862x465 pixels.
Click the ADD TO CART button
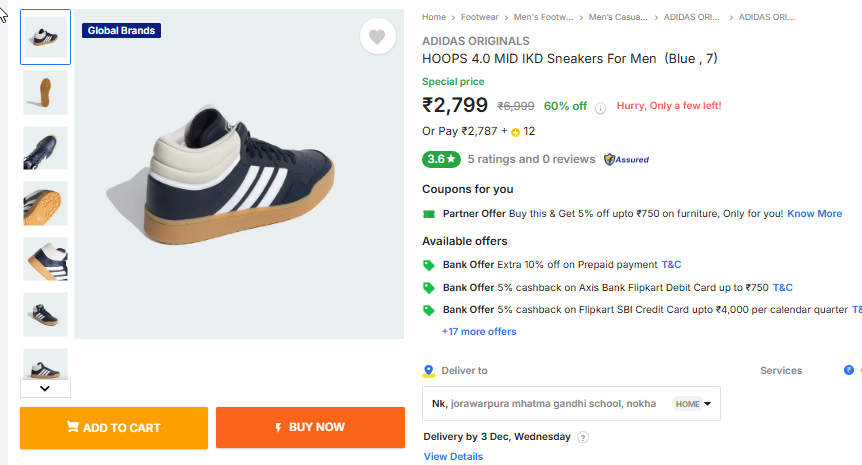pos(114,427)
